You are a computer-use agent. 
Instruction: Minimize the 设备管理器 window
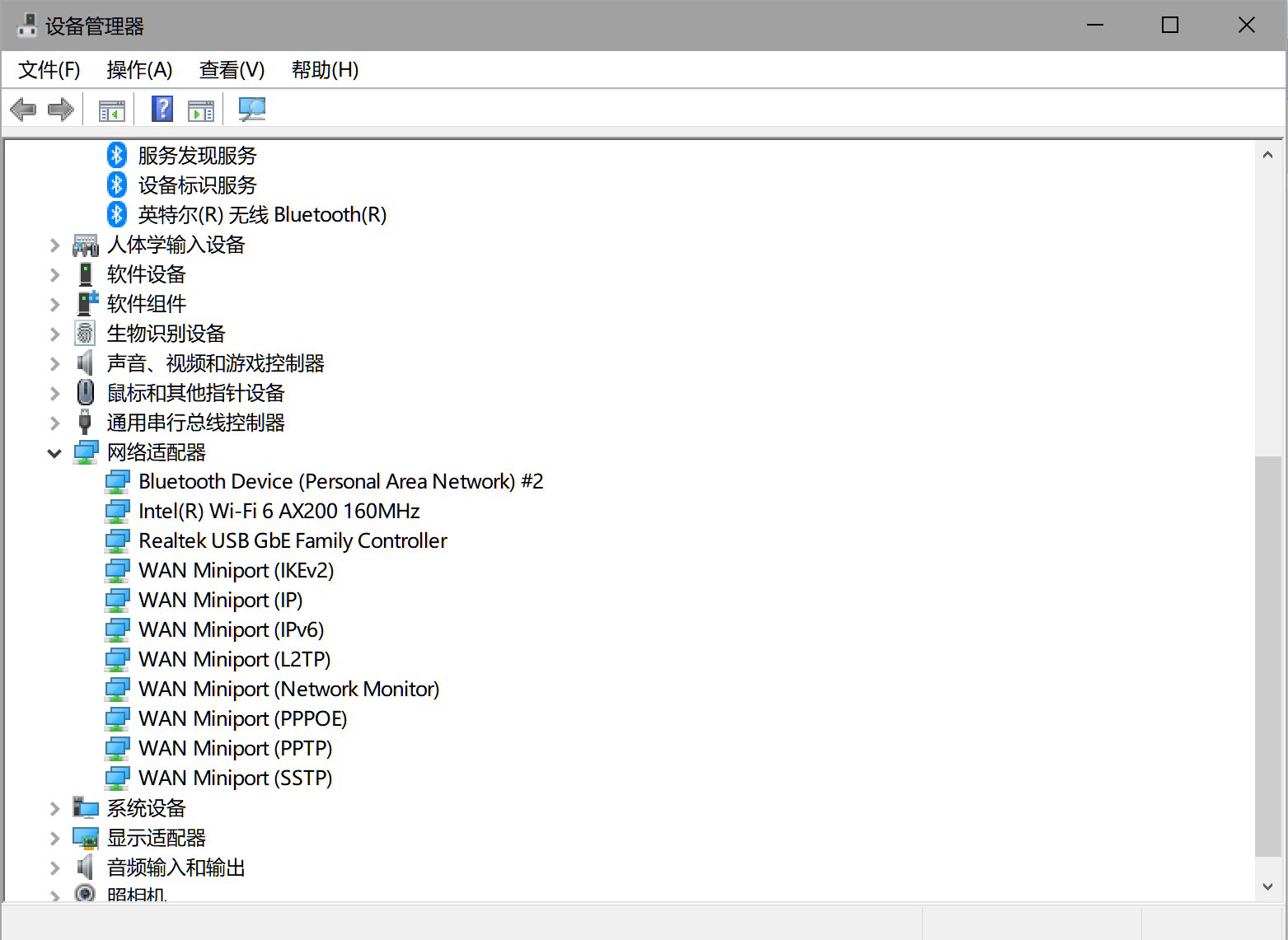(1094, 26)
